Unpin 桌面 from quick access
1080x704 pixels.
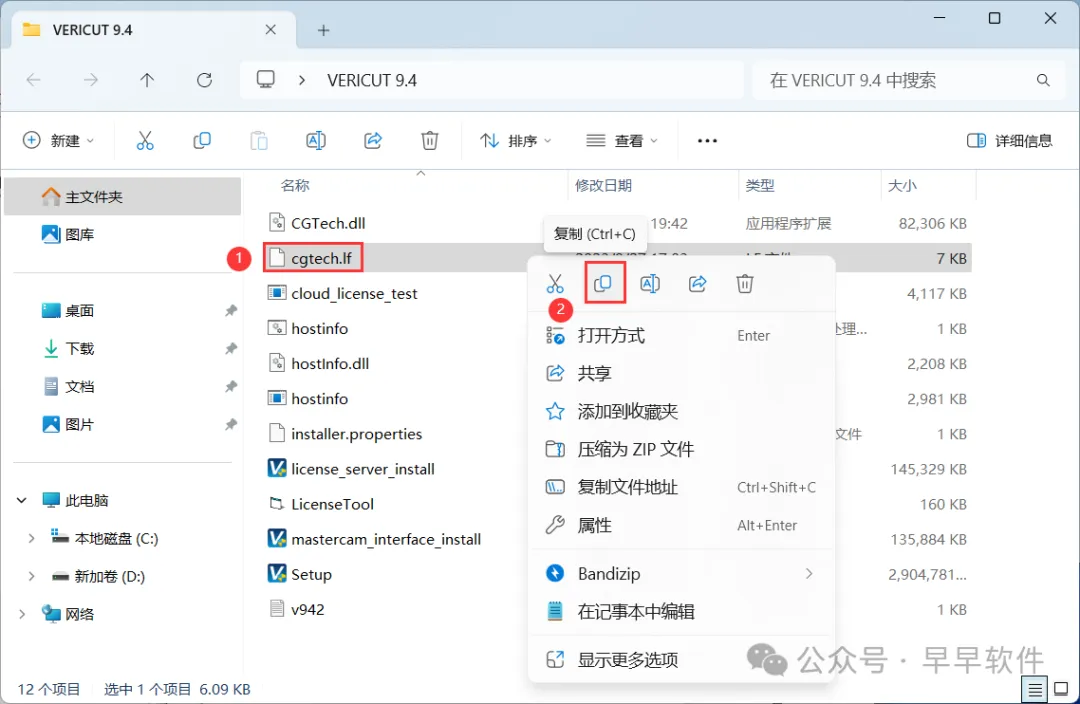[231, 311]
